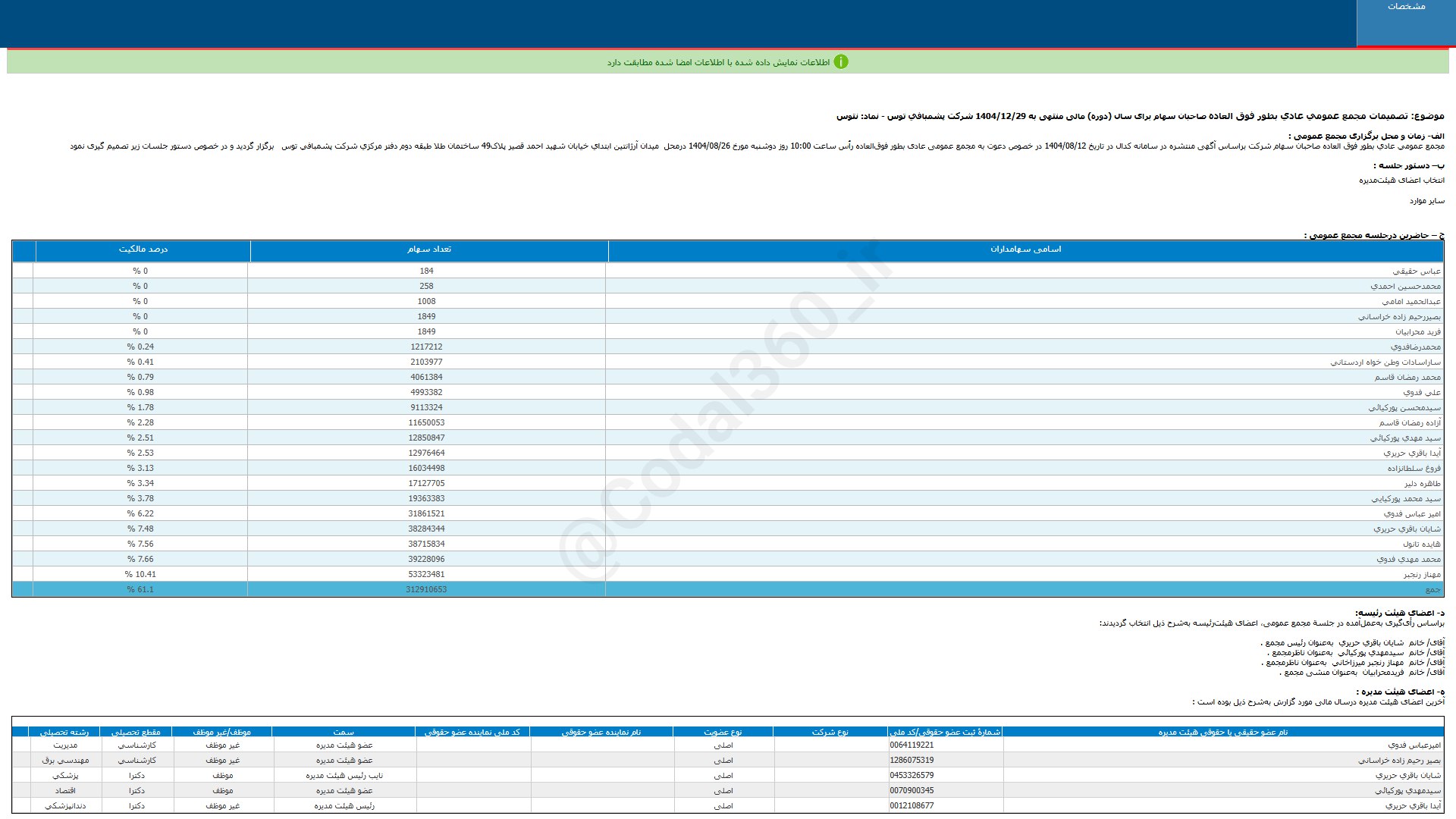The height and width of the screenshot is (819, 1456).
Task: Click share count 53323481
Action: [426, 575]
